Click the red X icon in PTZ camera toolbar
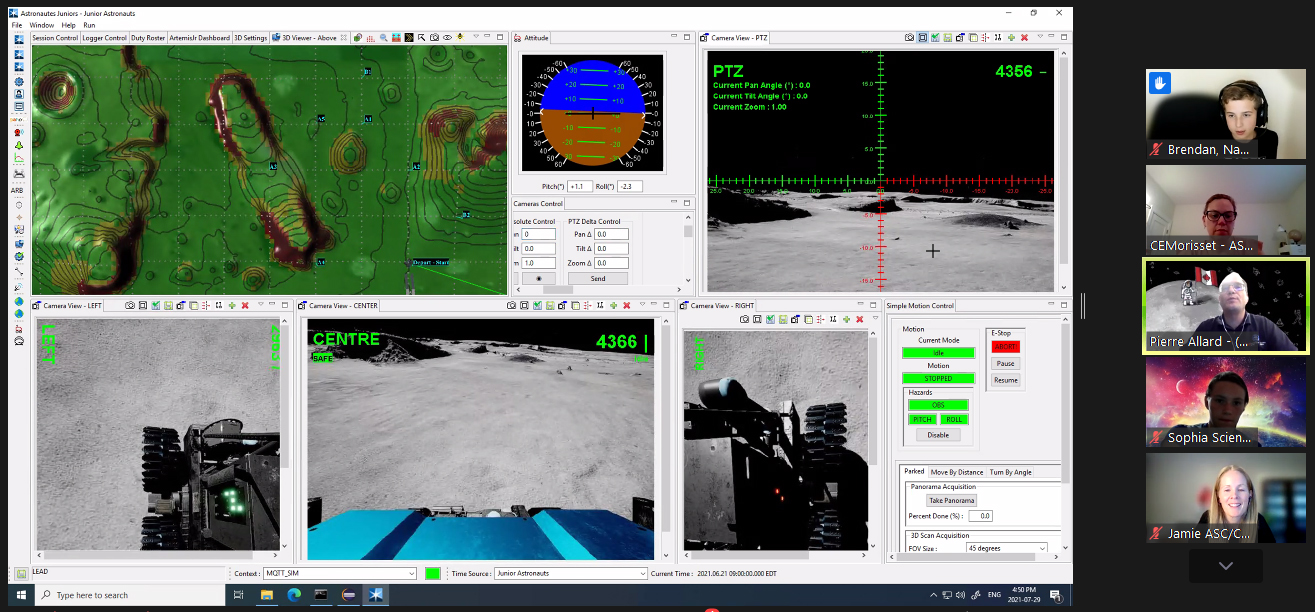This screenshot has width=1315, height=612. coord(1023,37)
